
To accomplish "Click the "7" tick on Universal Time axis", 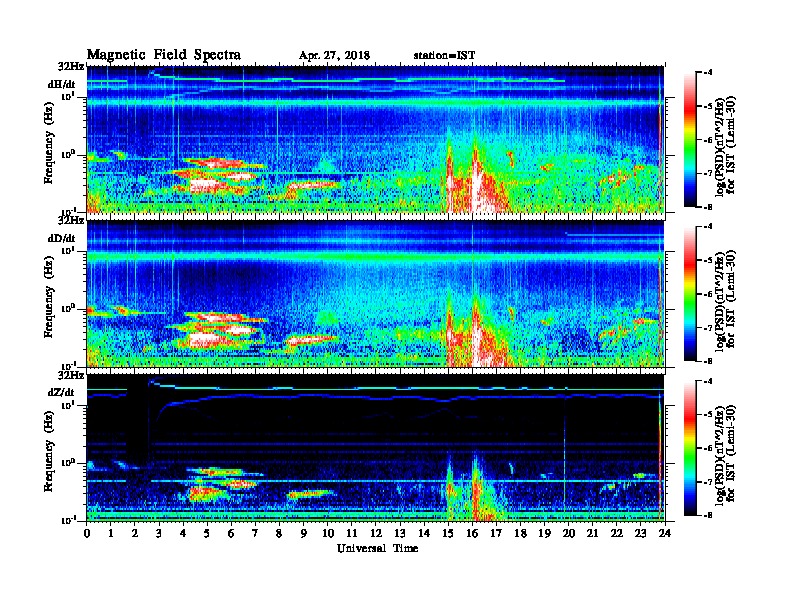I will tap(255, 533).
